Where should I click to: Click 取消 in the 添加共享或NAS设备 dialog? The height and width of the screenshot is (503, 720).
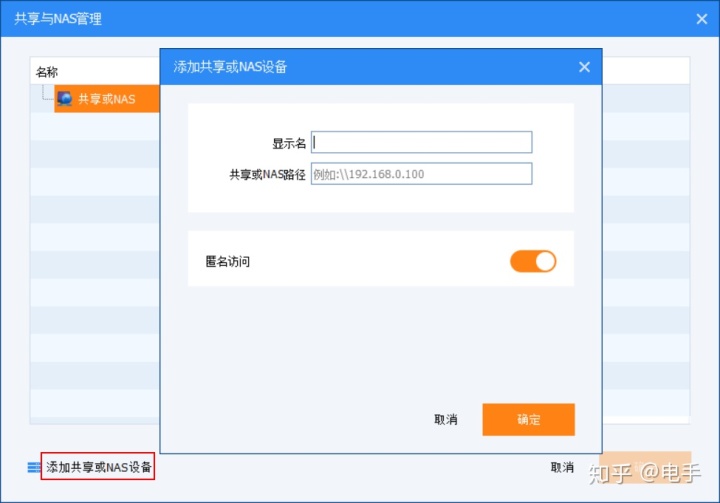tap(446, 420)
